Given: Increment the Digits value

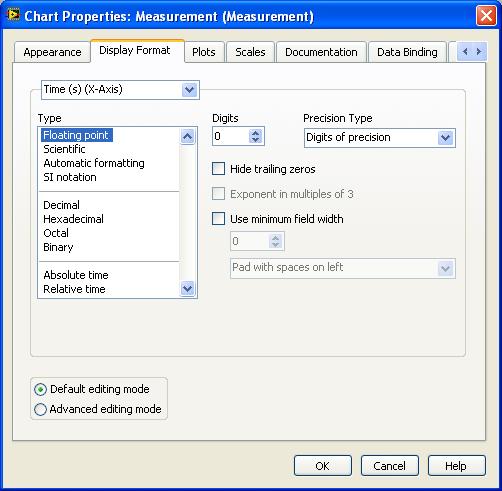Looking at the screenshot, I should click(256, 132).
